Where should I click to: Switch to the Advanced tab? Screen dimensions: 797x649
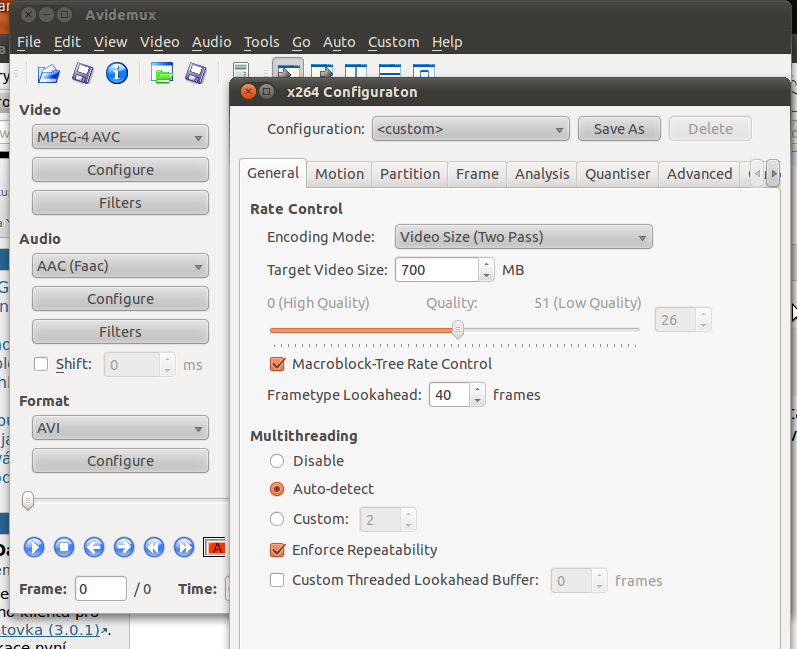699,174
